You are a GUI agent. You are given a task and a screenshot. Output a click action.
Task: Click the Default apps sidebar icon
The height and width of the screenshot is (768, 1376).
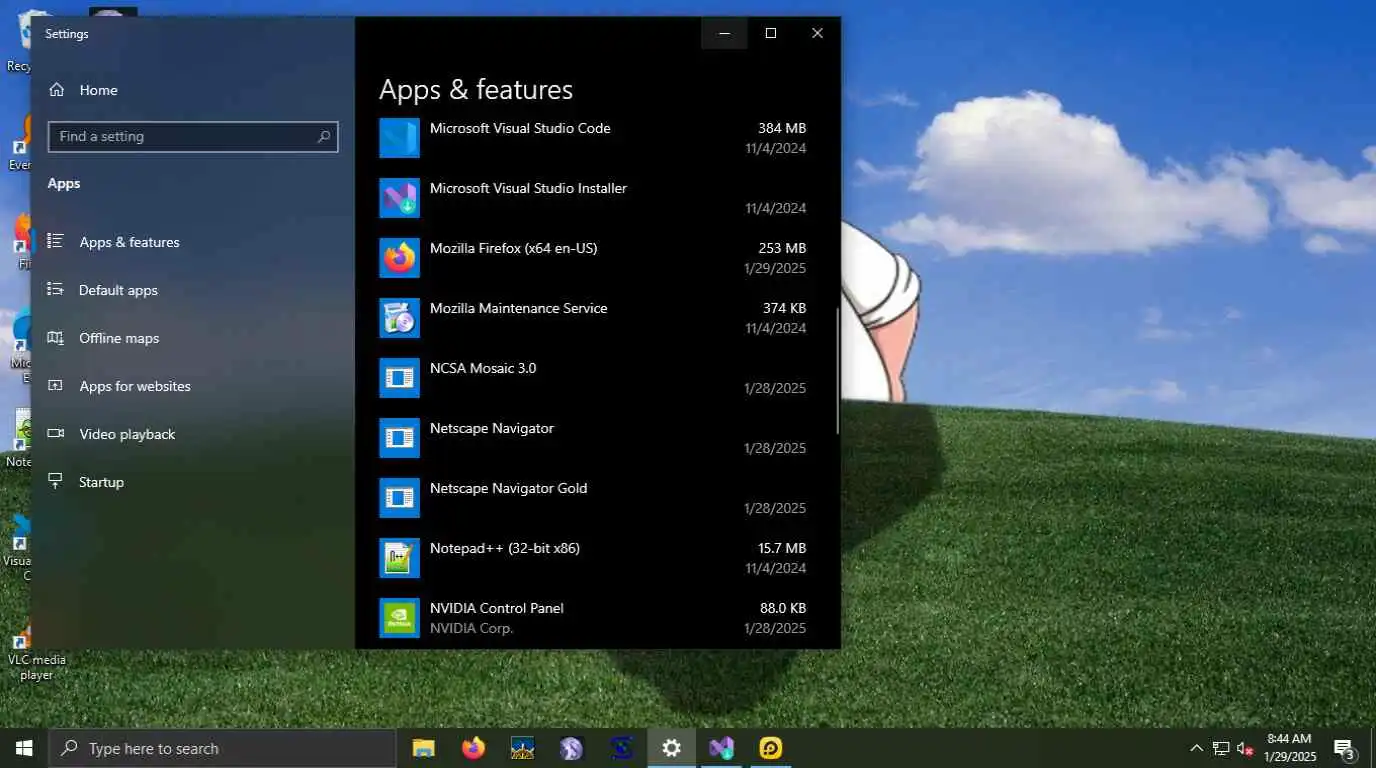click(56, 290)
